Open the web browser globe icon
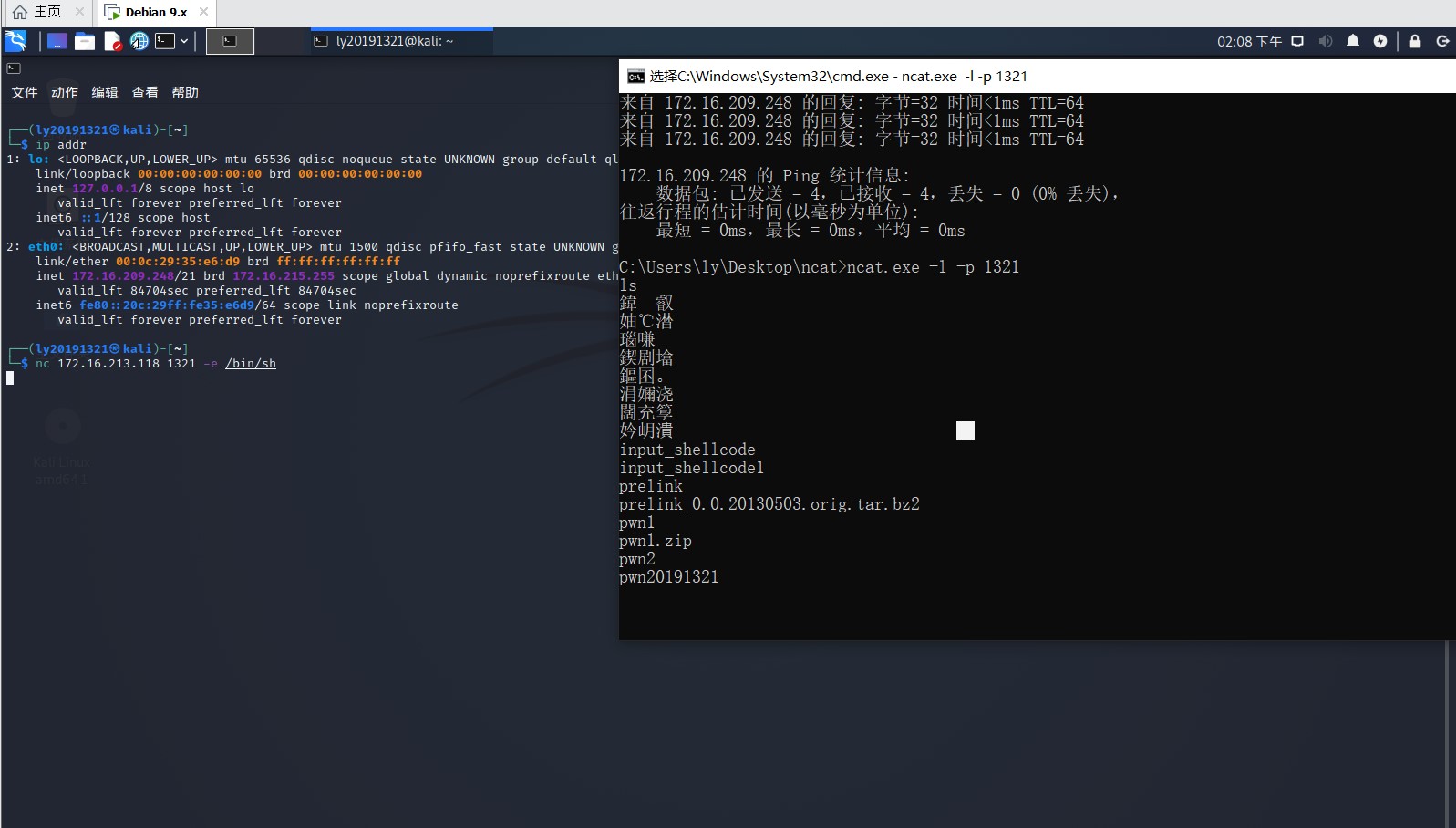 [x=139, y=41]
